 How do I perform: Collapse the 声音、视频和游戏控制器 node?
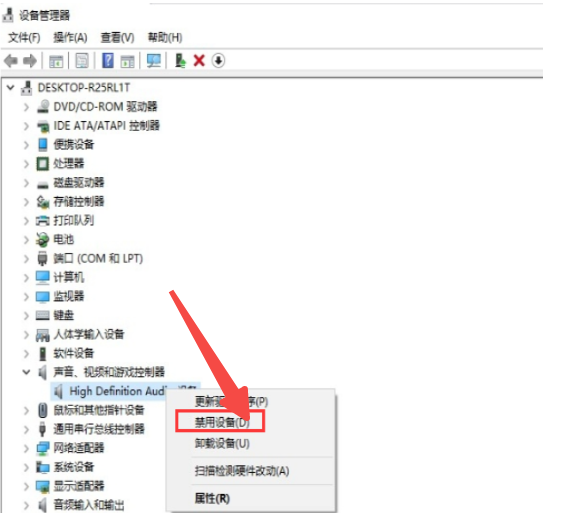pos(26,372)
